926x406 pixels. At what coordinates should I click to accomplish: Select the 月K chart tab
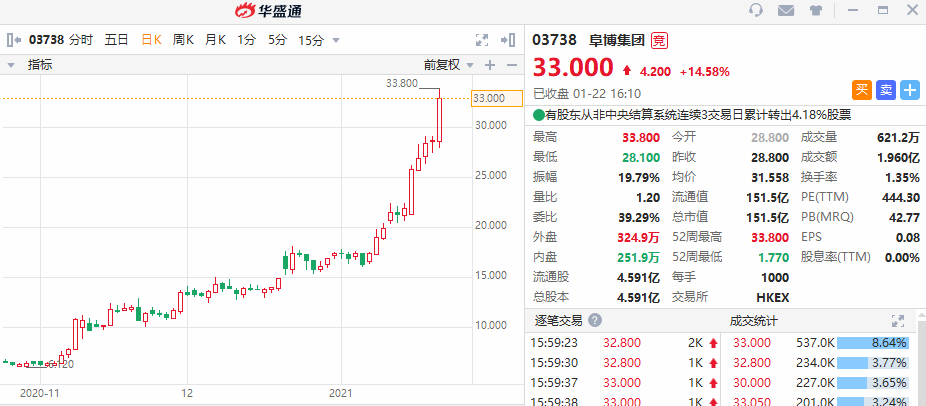click(216, 40)
